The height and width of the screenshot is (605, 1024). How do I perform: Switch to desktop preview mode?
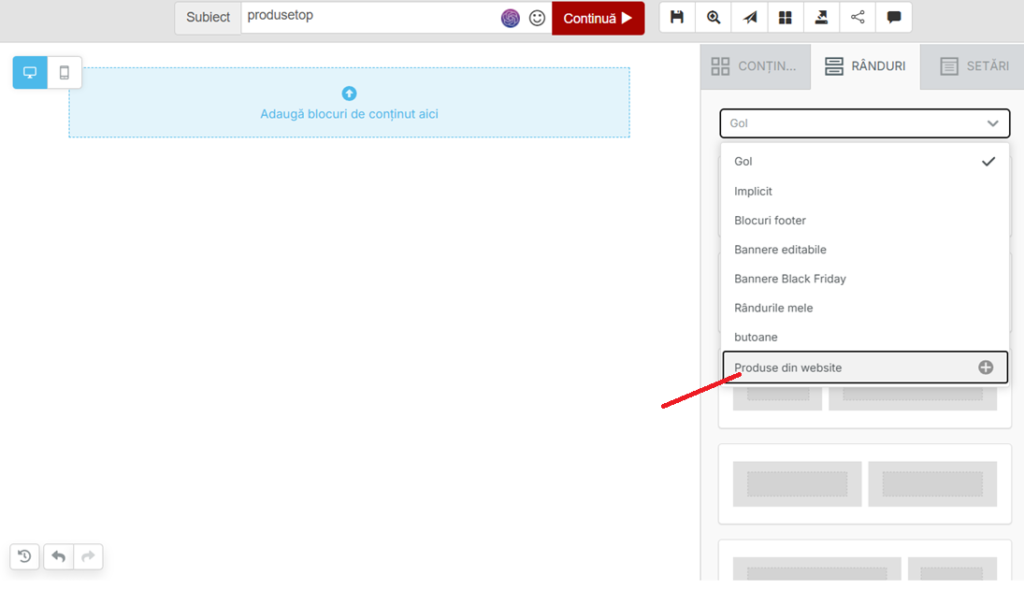(30, 73)
